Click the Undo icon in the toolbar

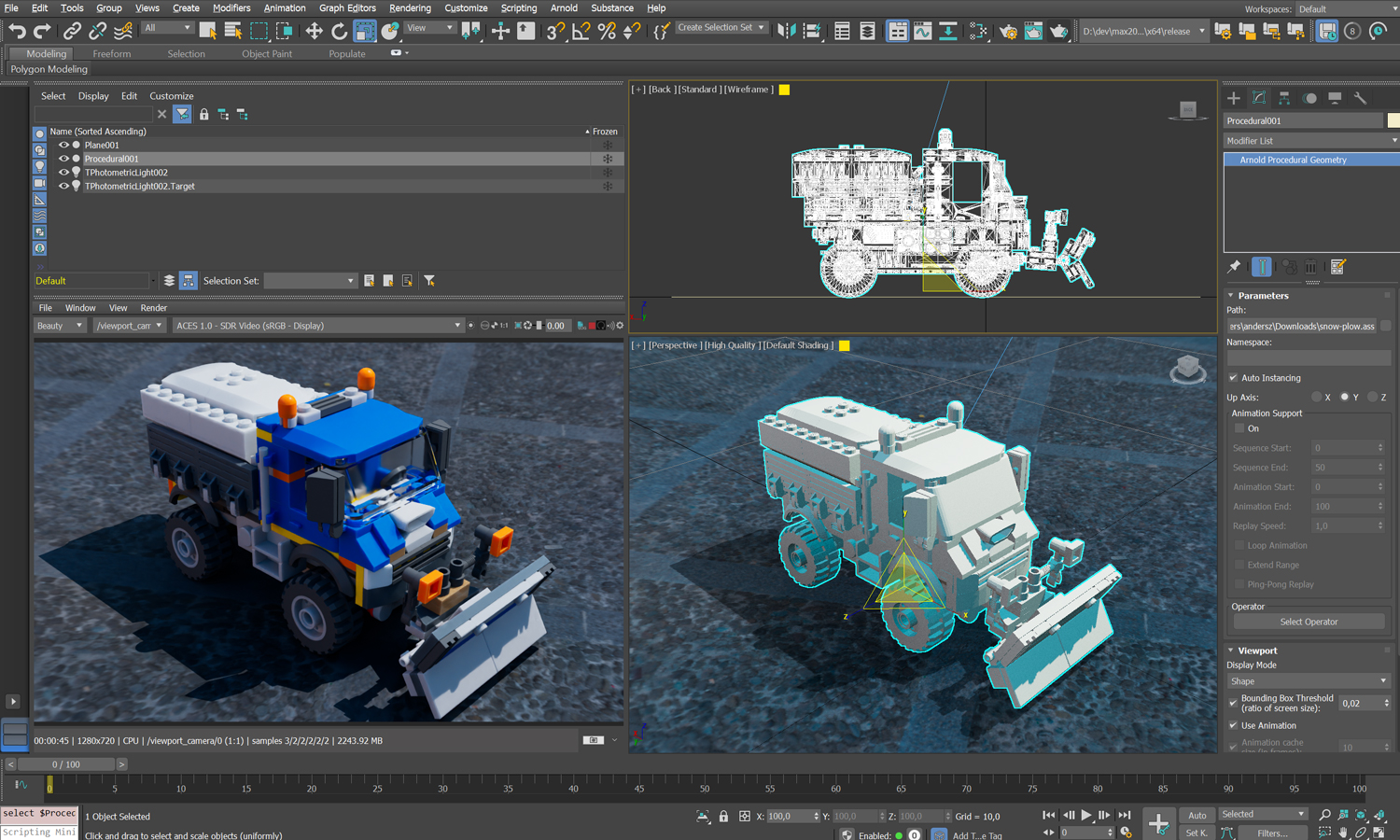click(x=16, y=30)
